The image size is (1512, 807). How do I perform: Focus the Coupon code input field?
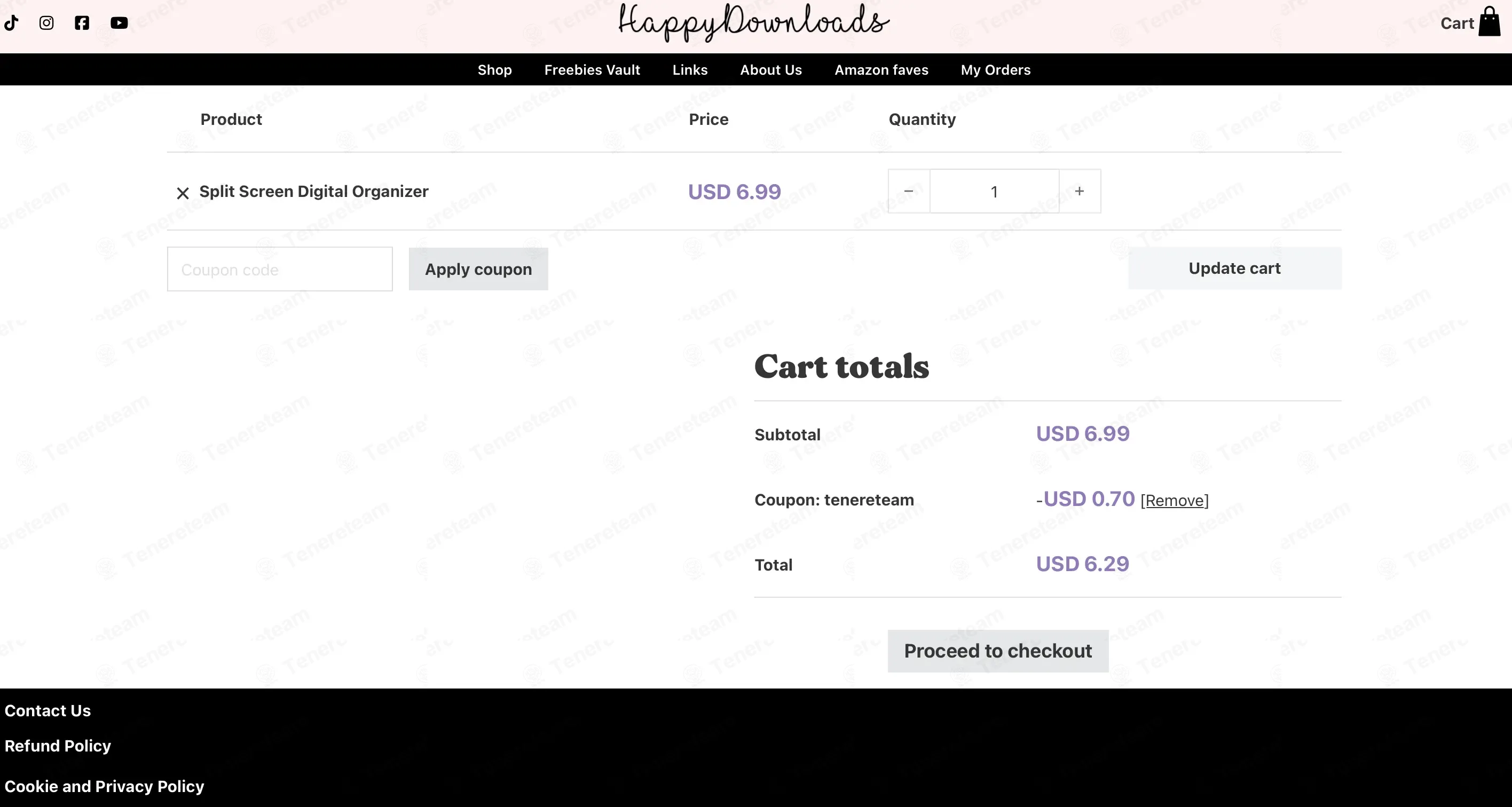280,270
